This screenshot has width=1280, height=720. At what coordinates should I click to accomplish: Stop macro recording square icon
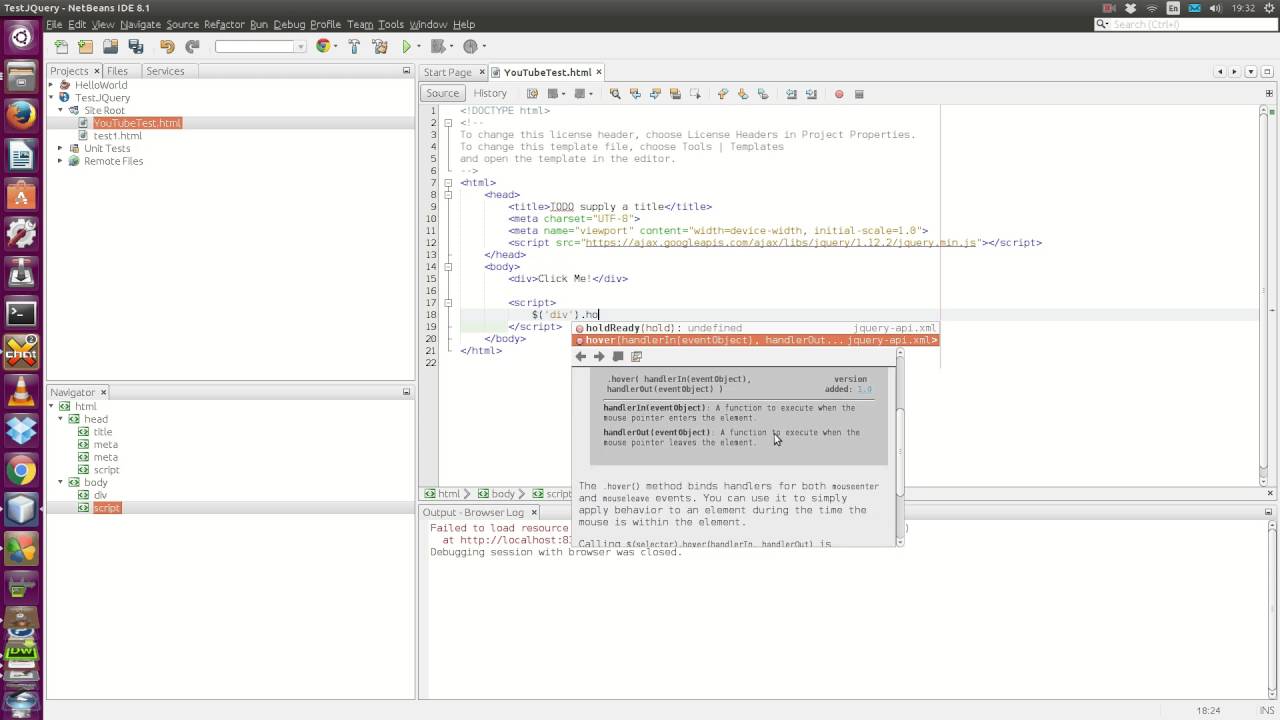pyautogui.click(x=859, y=94)
